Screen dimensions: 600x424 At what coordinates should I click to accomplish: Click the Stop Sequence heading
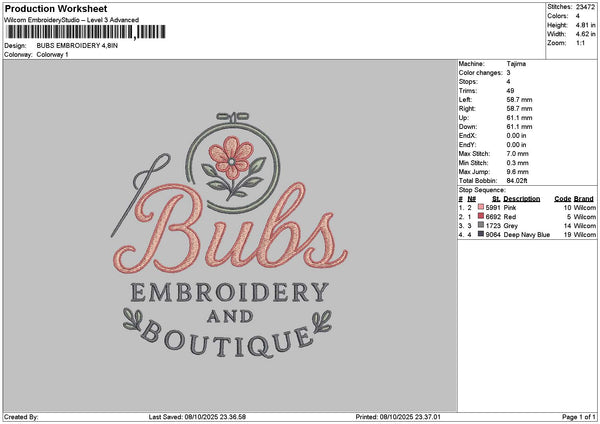tap(482, 190)
